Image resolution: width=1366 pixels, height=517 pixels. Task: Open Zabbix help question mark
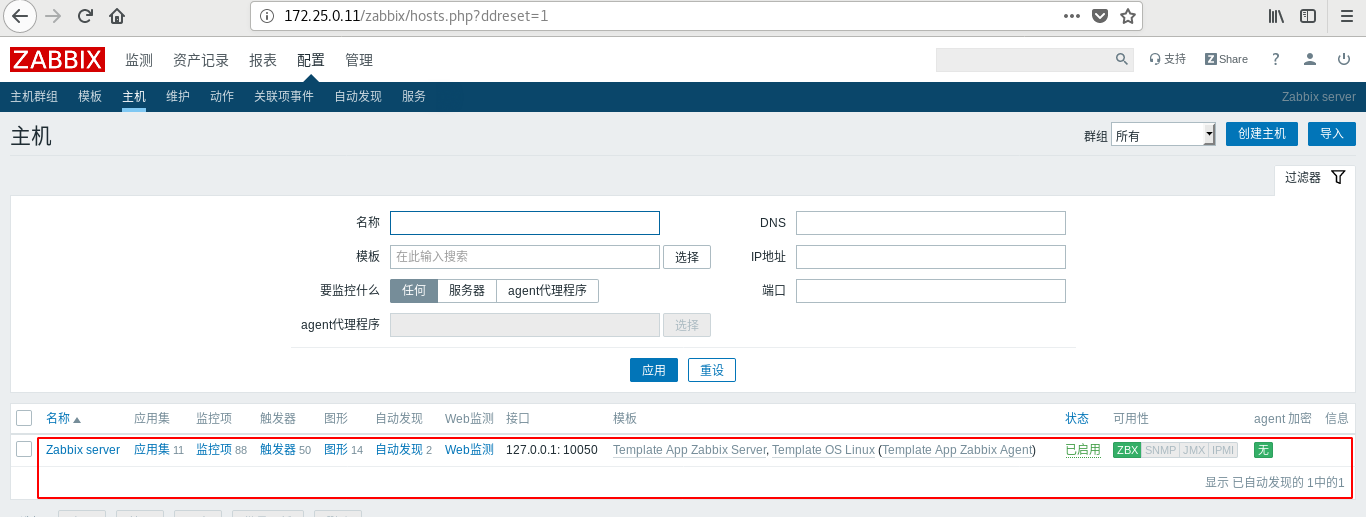pos(1275,59)
